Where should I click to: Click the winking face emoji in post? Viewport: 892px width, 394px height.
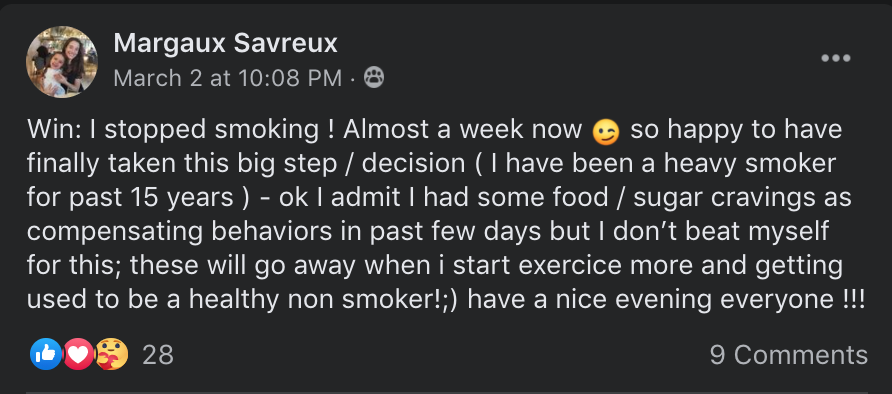click(606, 132)
